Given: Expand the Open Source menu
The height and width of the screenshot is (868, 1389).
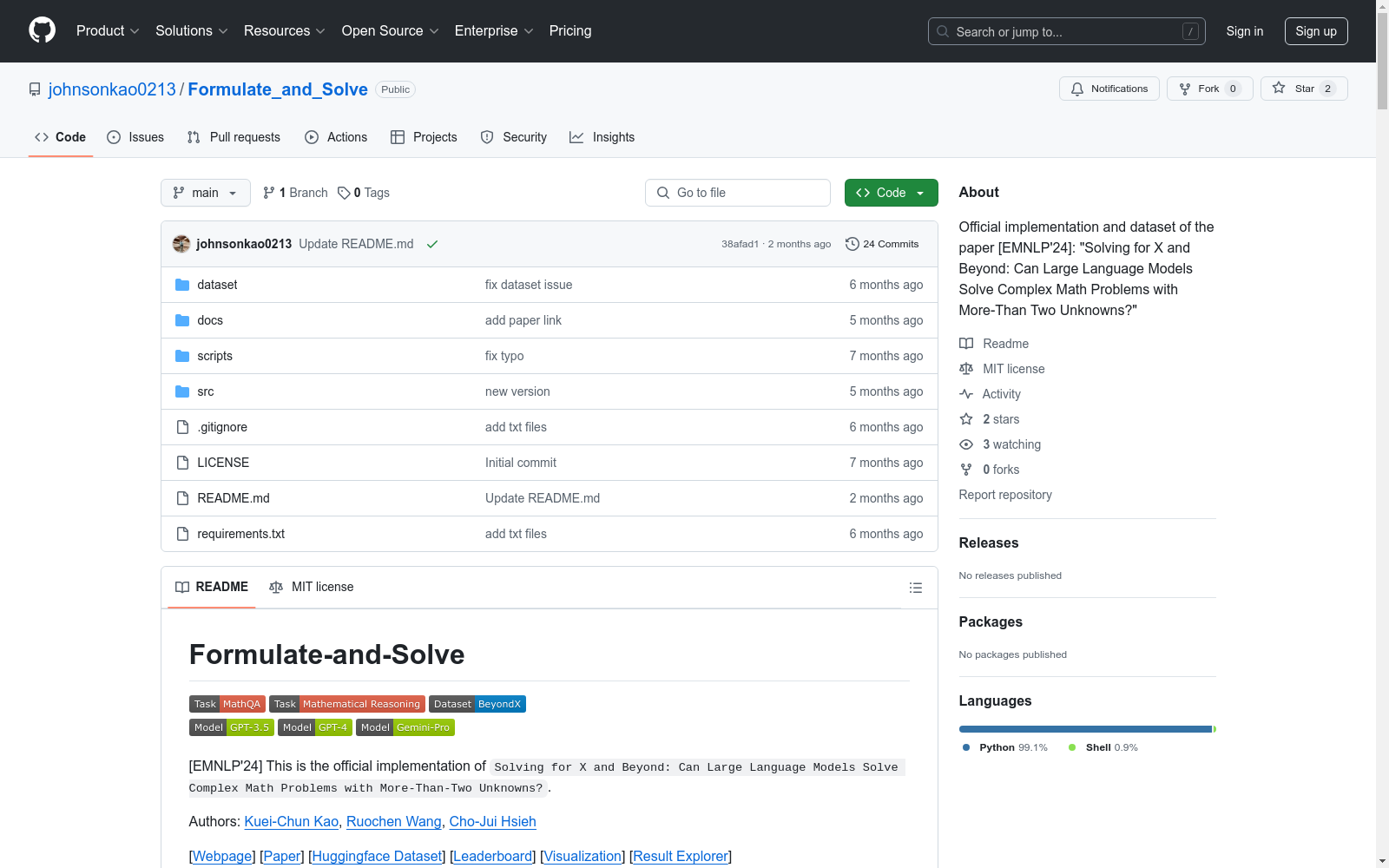Looking at the screenshot, I should tap(391, 31).
